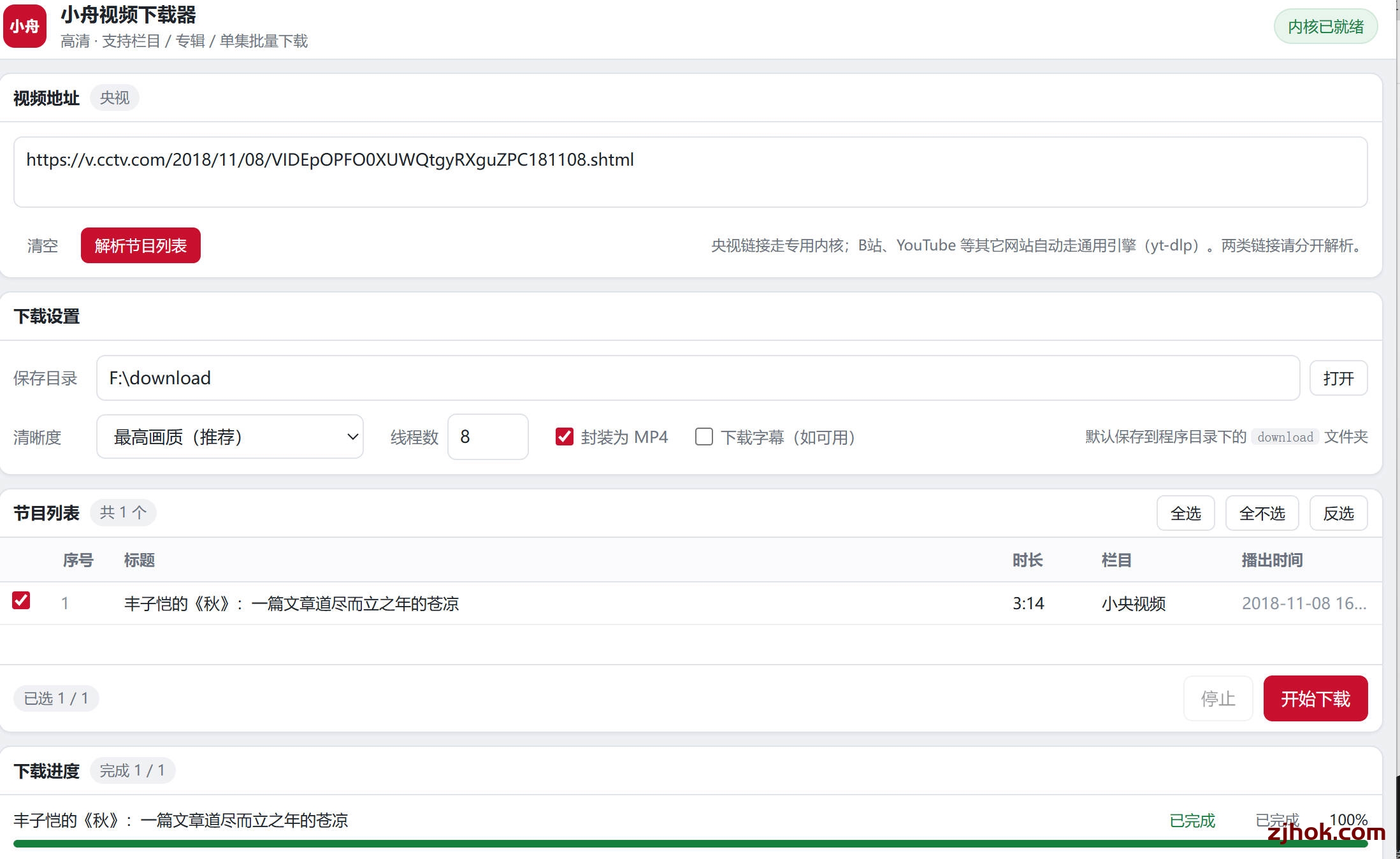
Task: Click the 时长 column header
Action: (1027, 560)
